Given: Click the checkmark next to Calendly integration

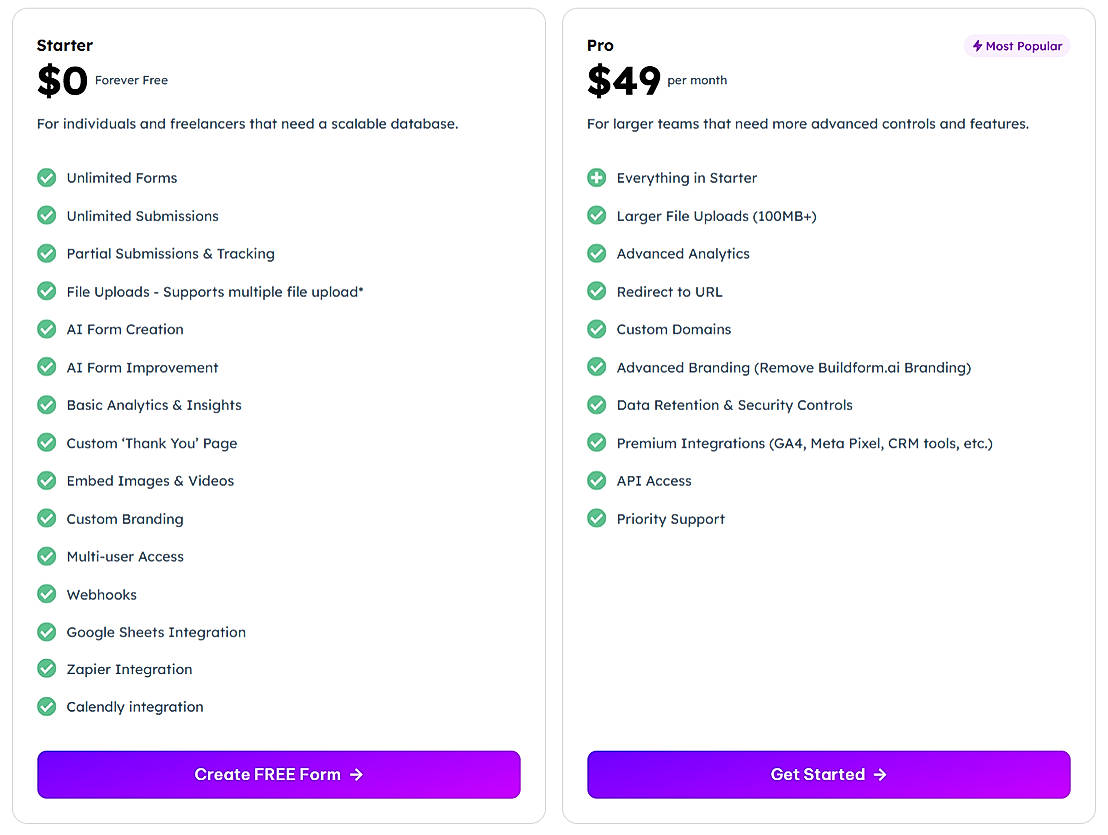Looking at the screenshot, I should point(47,707).
